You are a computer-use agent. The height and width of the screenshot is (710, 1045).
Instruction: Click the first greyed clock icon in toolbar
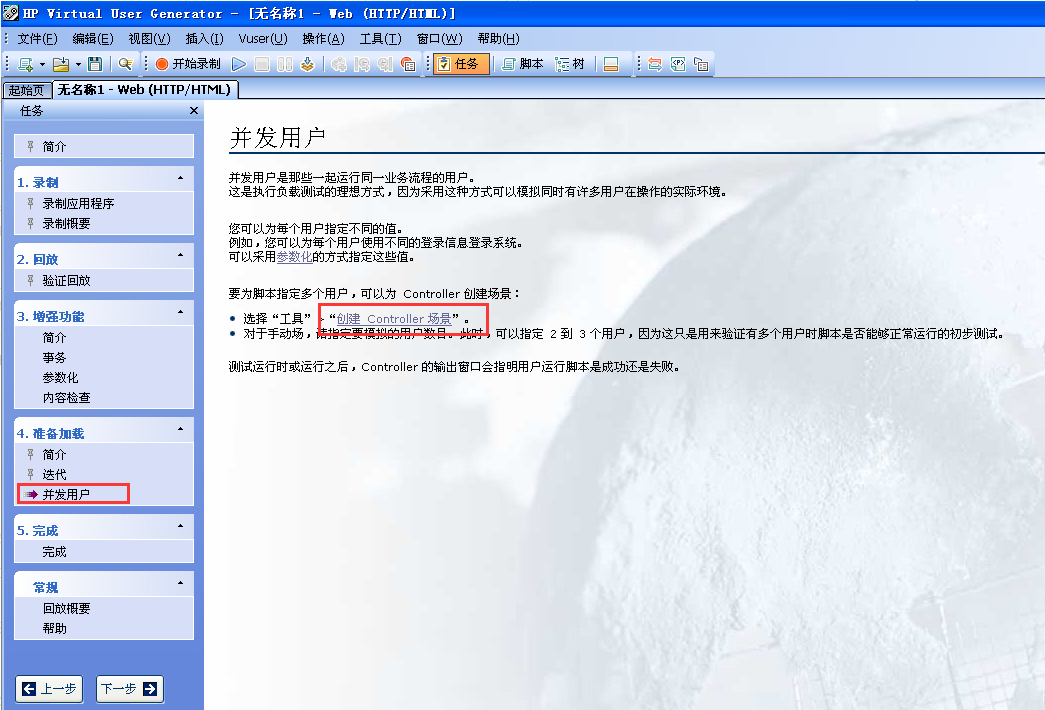pos(362,64)
